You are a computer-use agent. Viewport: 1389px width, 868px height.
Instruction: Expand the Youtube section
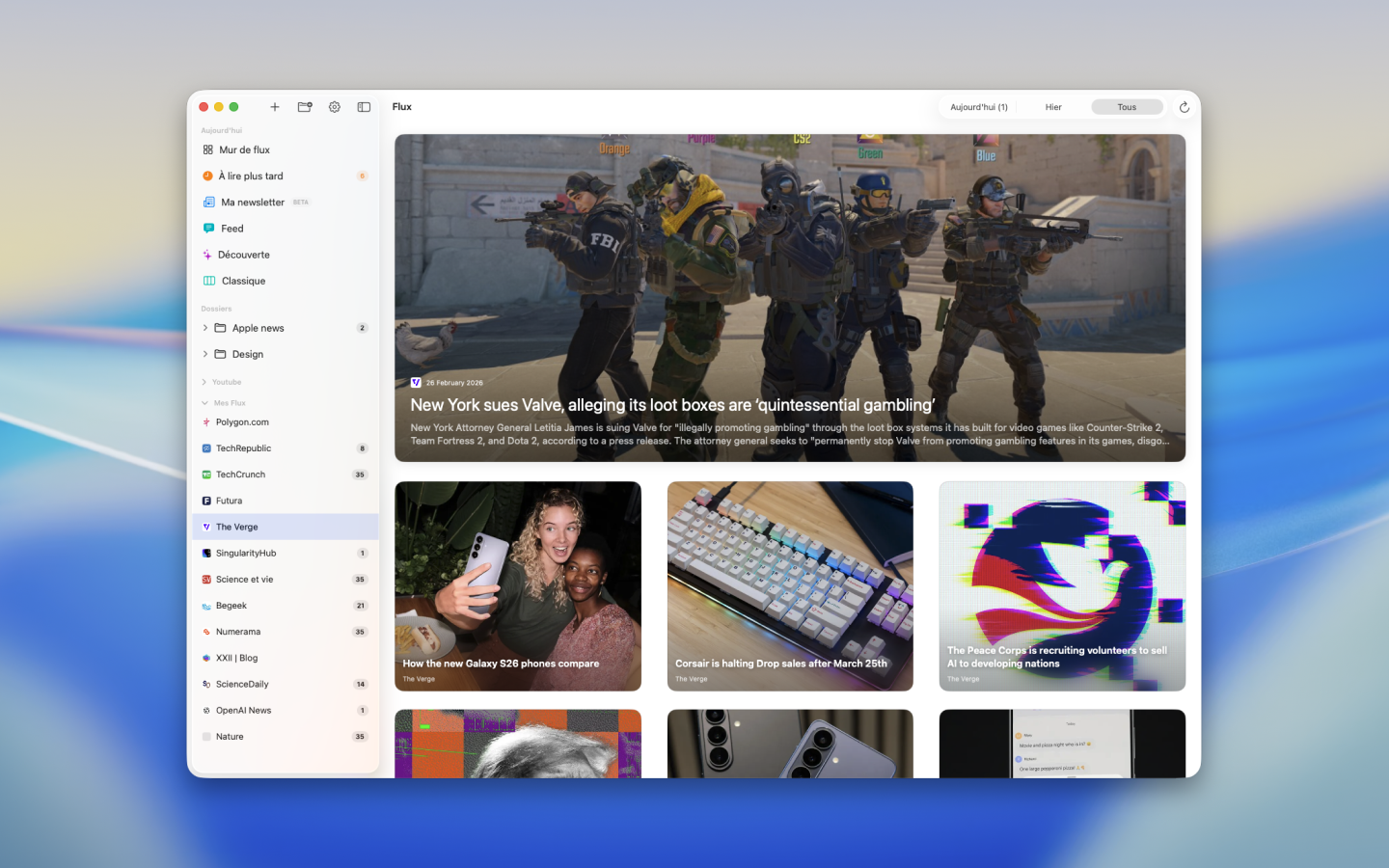204,383
